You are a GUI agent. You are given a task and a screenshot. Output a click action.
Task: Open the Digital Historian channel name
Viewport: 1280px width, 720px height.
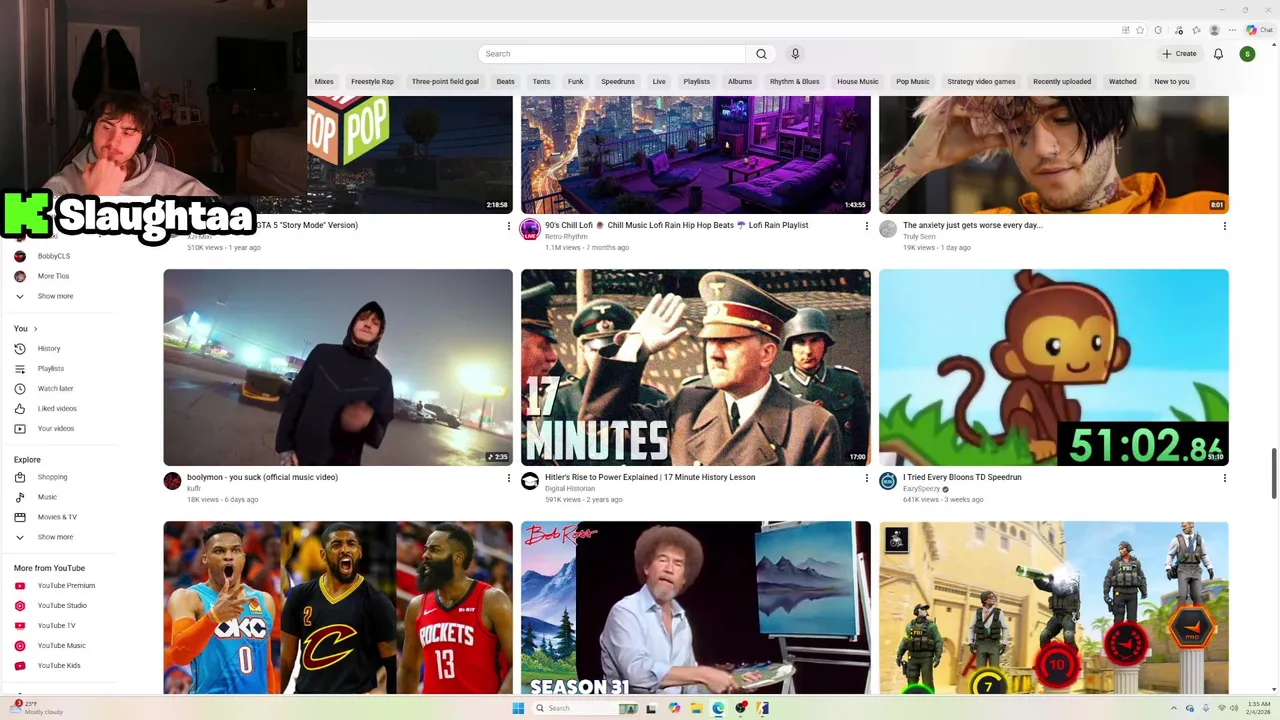[x=570, y=489]
